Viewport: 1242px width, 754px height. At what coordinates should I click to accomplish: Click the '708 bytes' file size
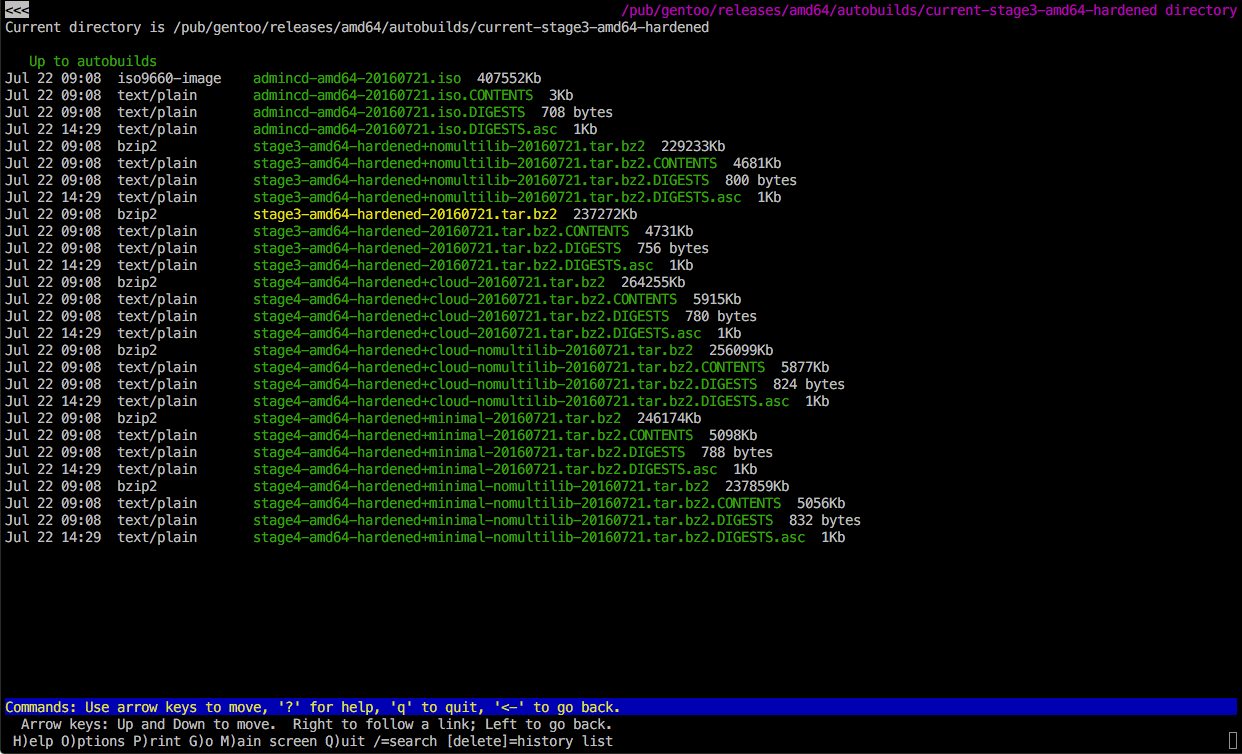(x=577, y=112)
